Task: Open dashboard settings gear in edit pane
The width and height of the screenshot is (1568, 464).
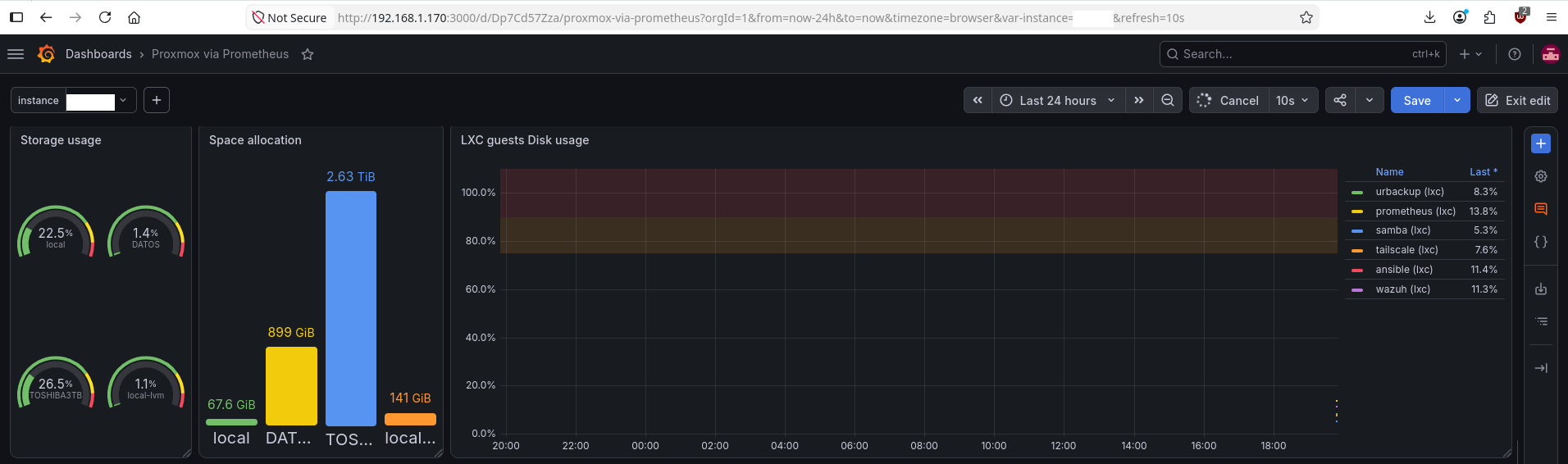Action: pyautogui.click(x=1541, y=176)
